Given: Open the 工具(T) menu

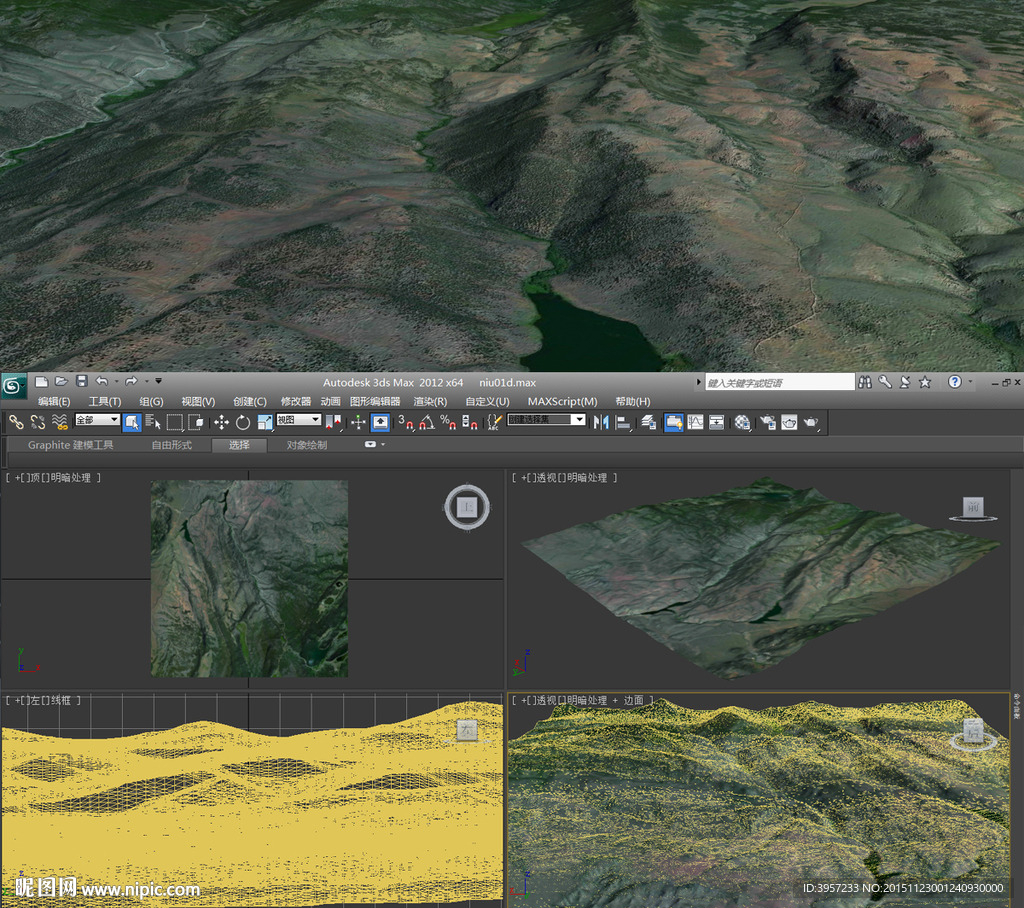Looking at the screenshot, I should (x=104, y=401).
